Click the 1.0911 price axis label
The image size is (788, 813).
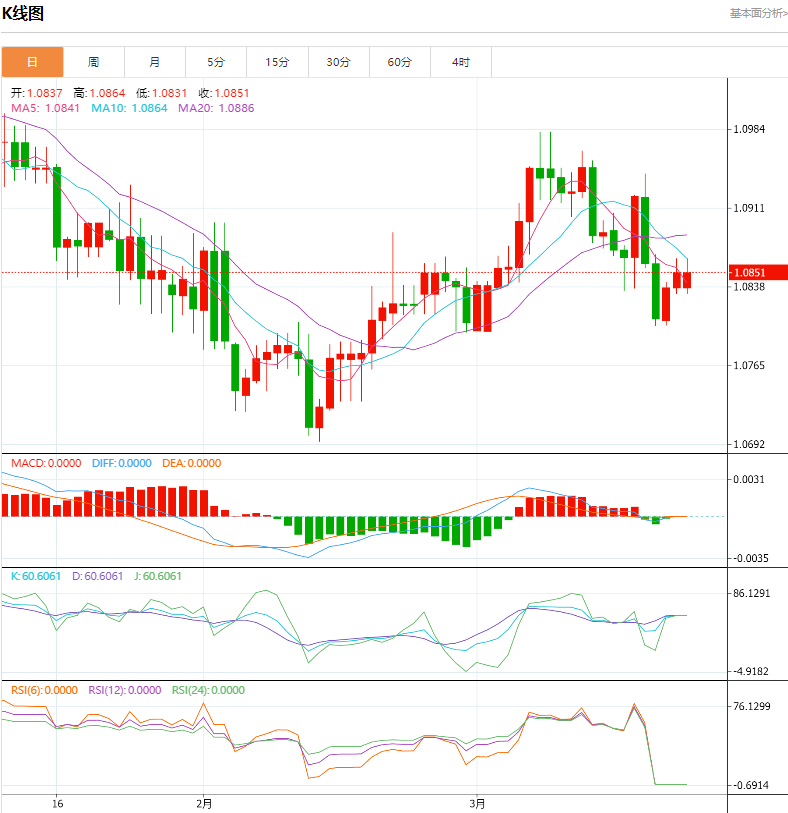(749, 208)
